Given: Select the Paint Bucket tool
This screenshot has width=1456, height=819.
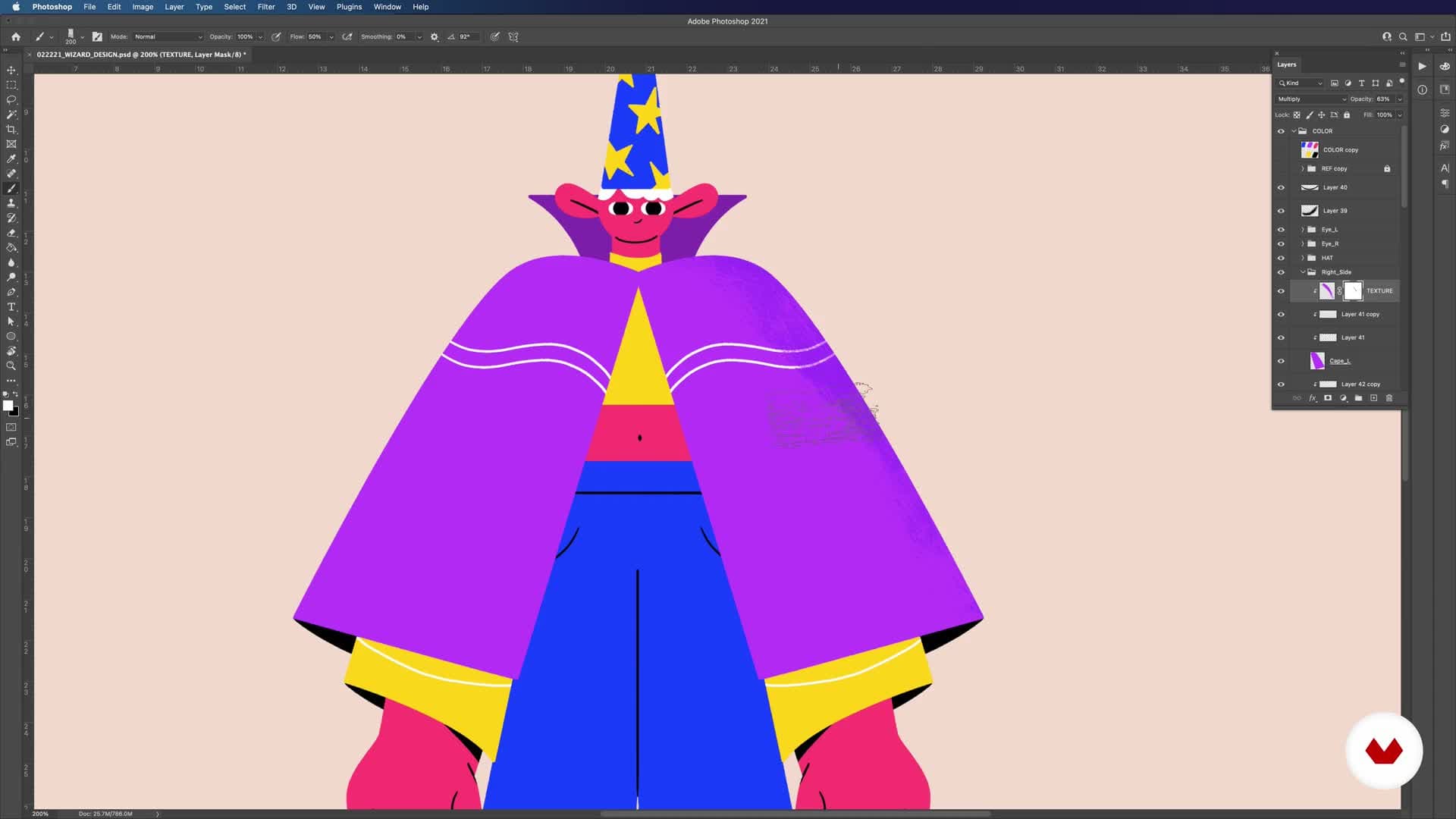Looking at the screenshot, I should (x=11, y=248).
